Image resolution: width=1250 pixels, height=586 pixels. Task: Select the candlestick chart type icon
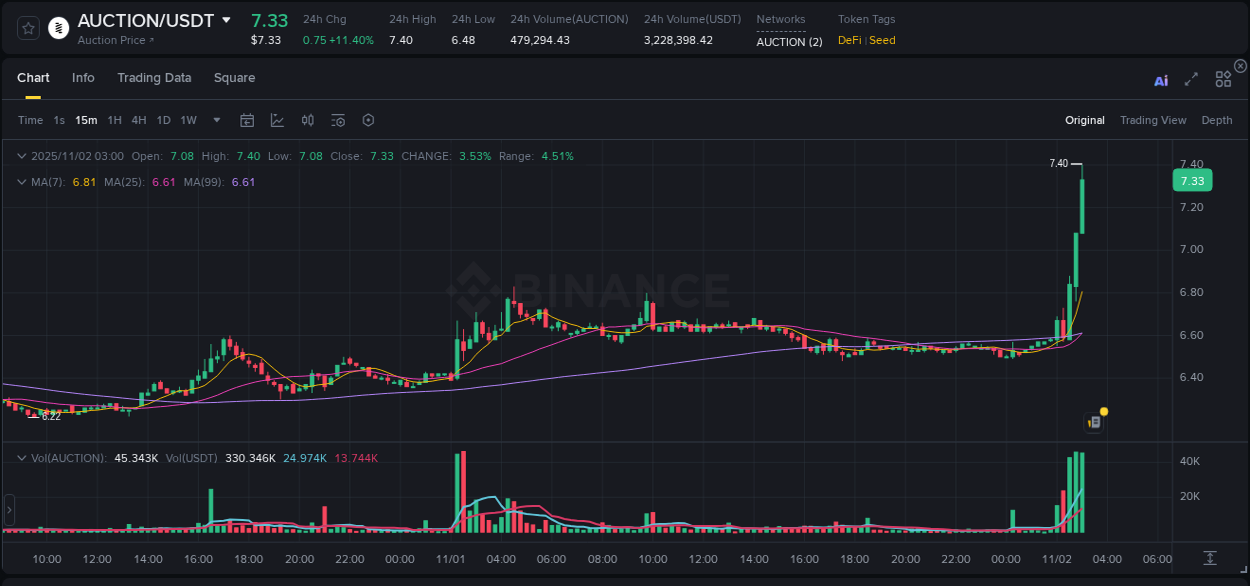pyautogui.click(x=307, y=120)
